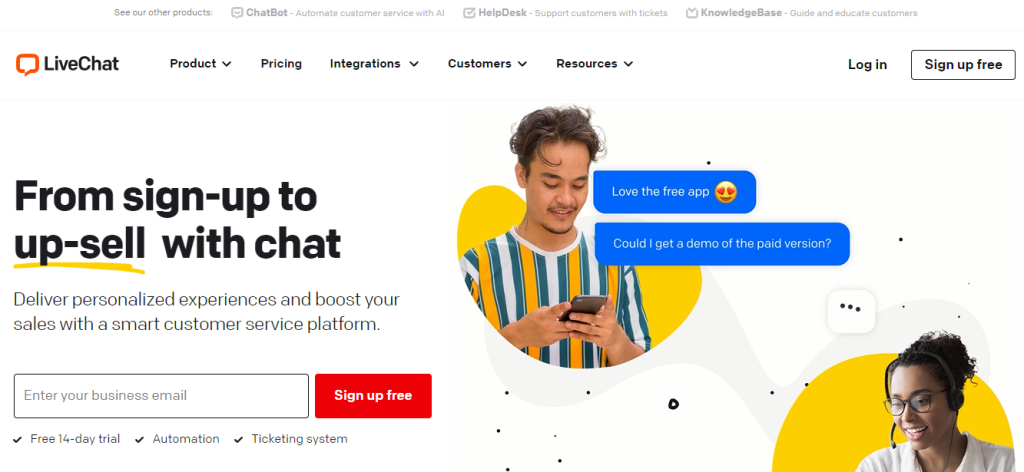The width and height of the screenshot is (1024, 472).
Task: Click the KnowledgeBase icon in top bar
Action: 692,13
